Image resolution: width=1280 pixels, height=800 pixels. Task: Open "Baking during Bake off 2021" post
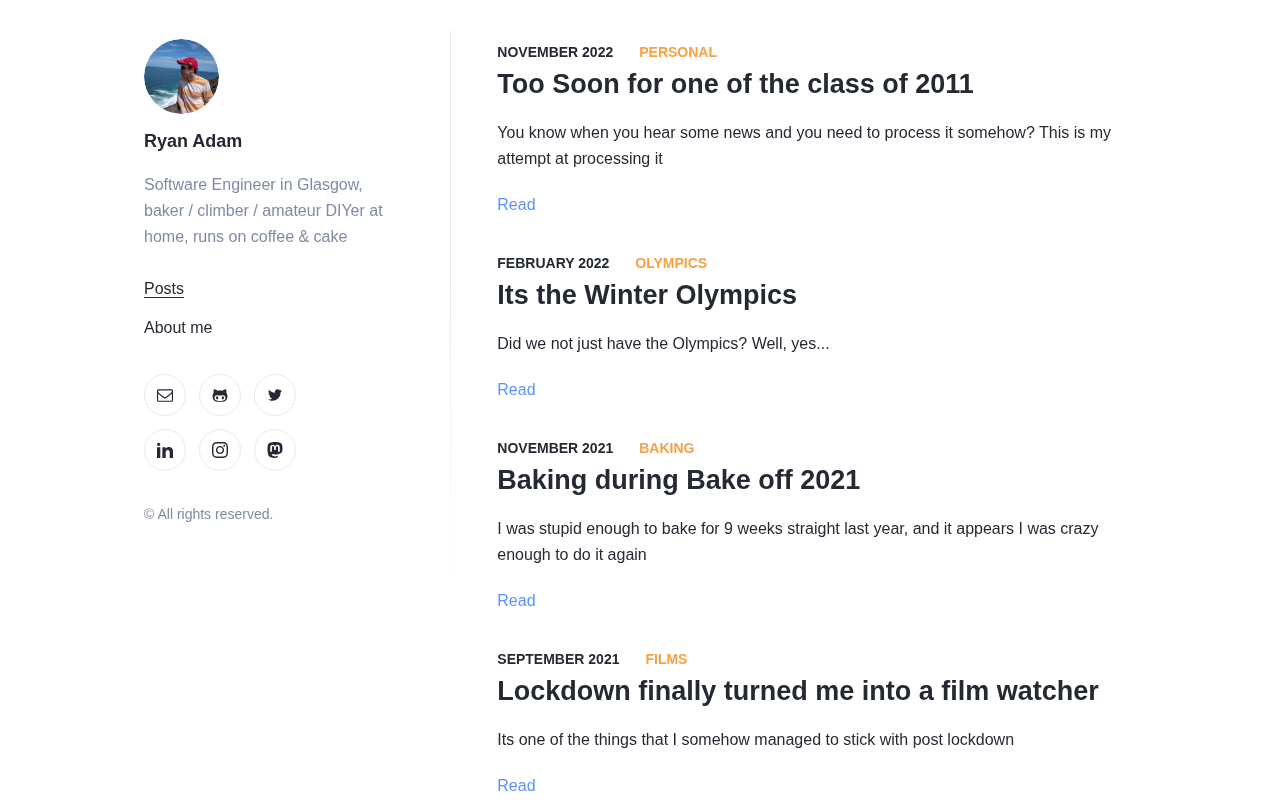[x=678, y=480]
